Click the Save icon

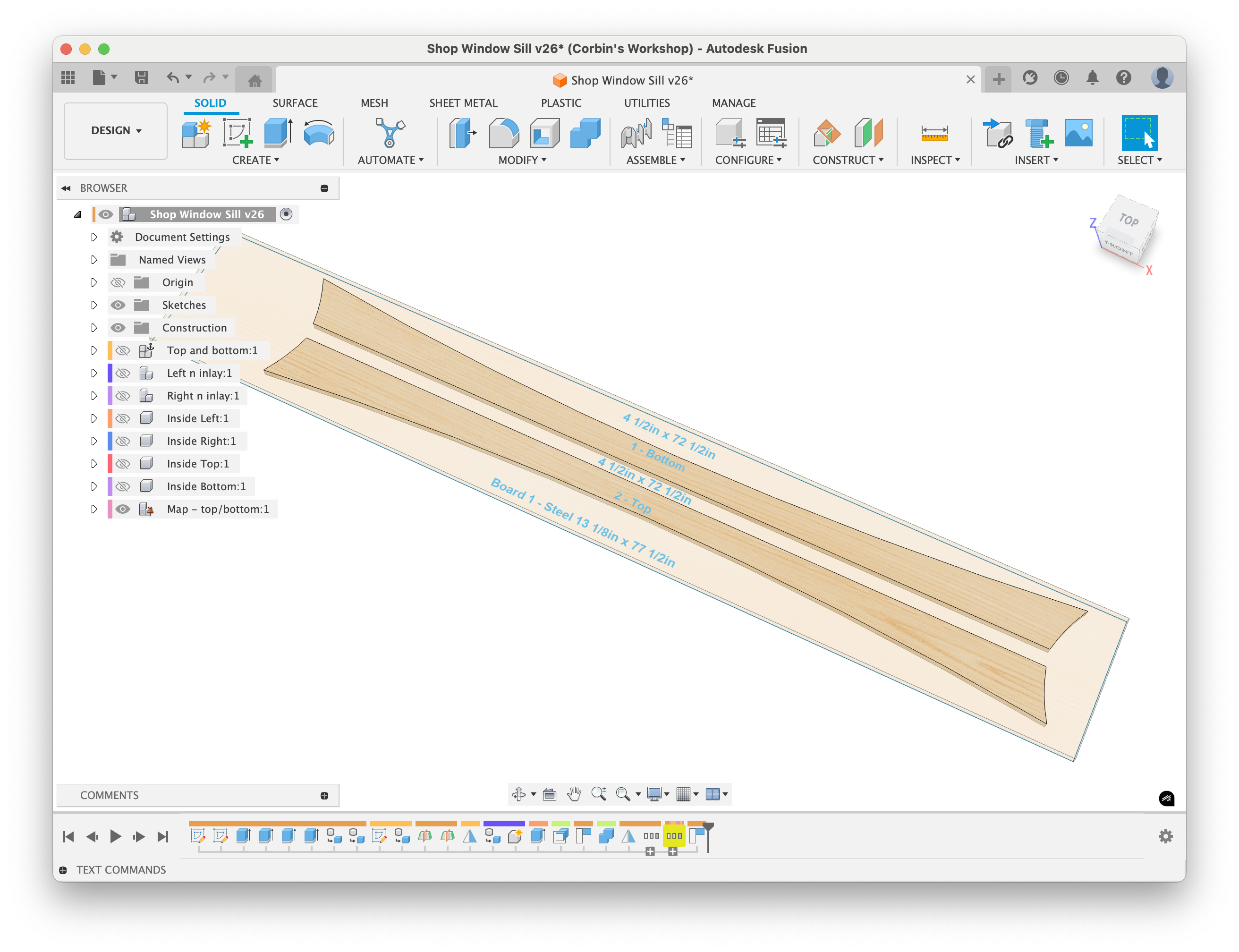pos(142,77)
